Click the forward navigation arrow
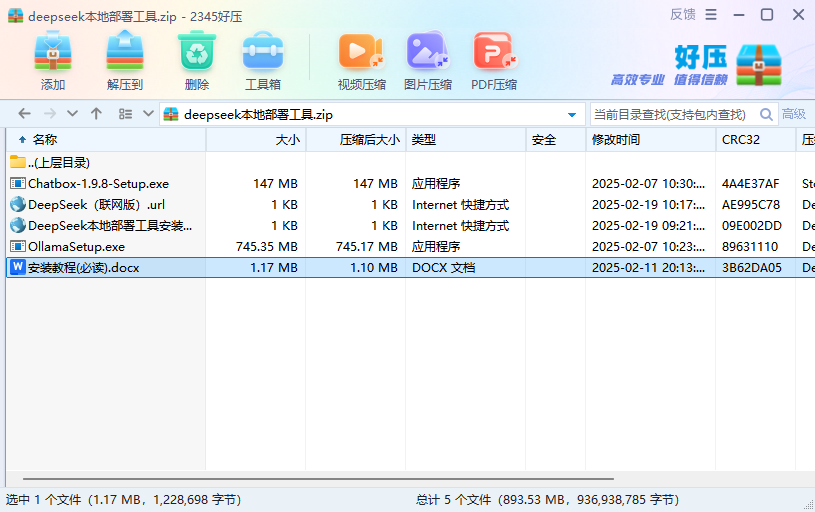This screenshot has width=815, height=512. [50, 114]
